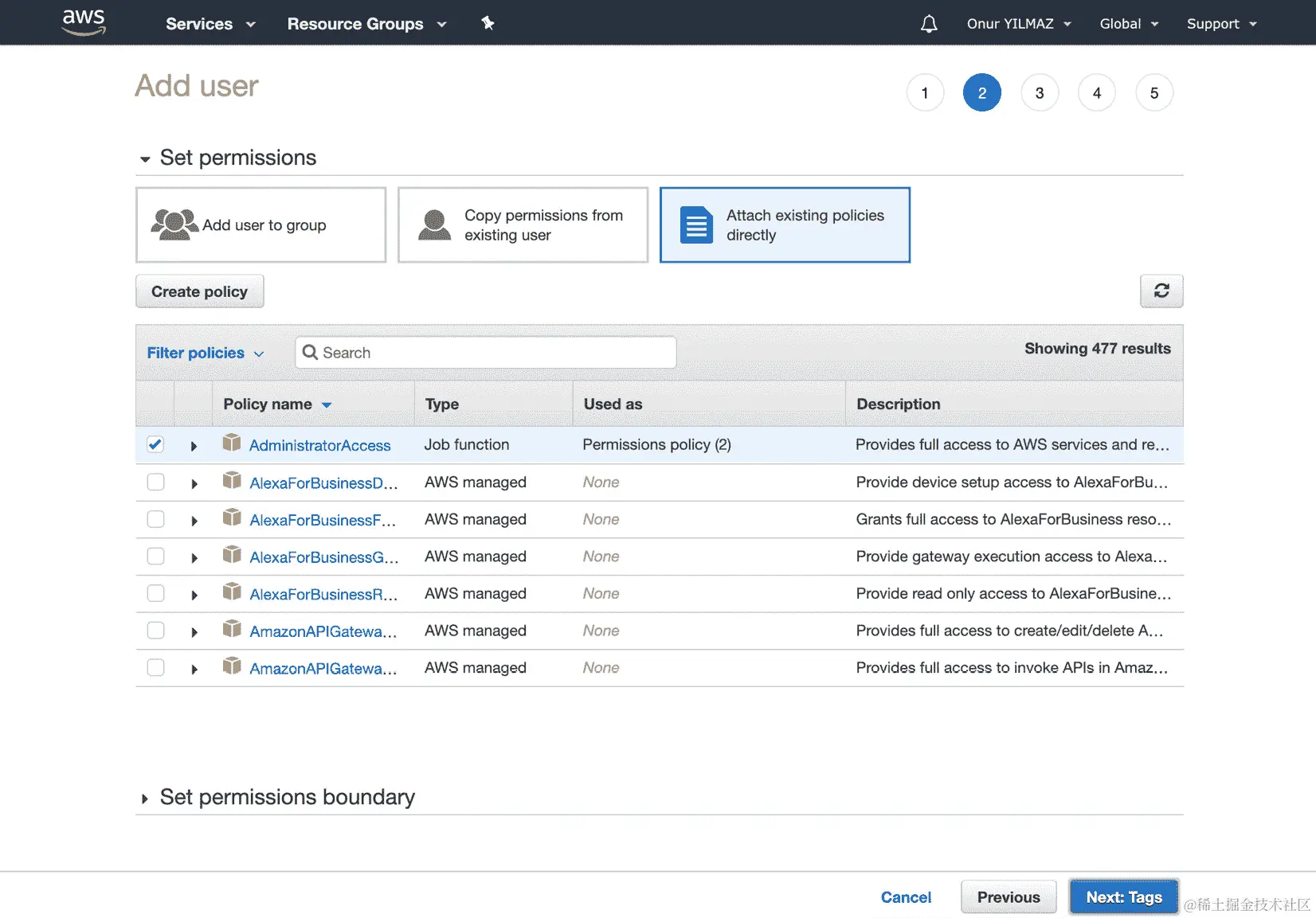Check the create/edit/delete API Gateway policy checkbox
Image resolution: width=1316 pixels, height=918 pixels.
pos(155,631)
